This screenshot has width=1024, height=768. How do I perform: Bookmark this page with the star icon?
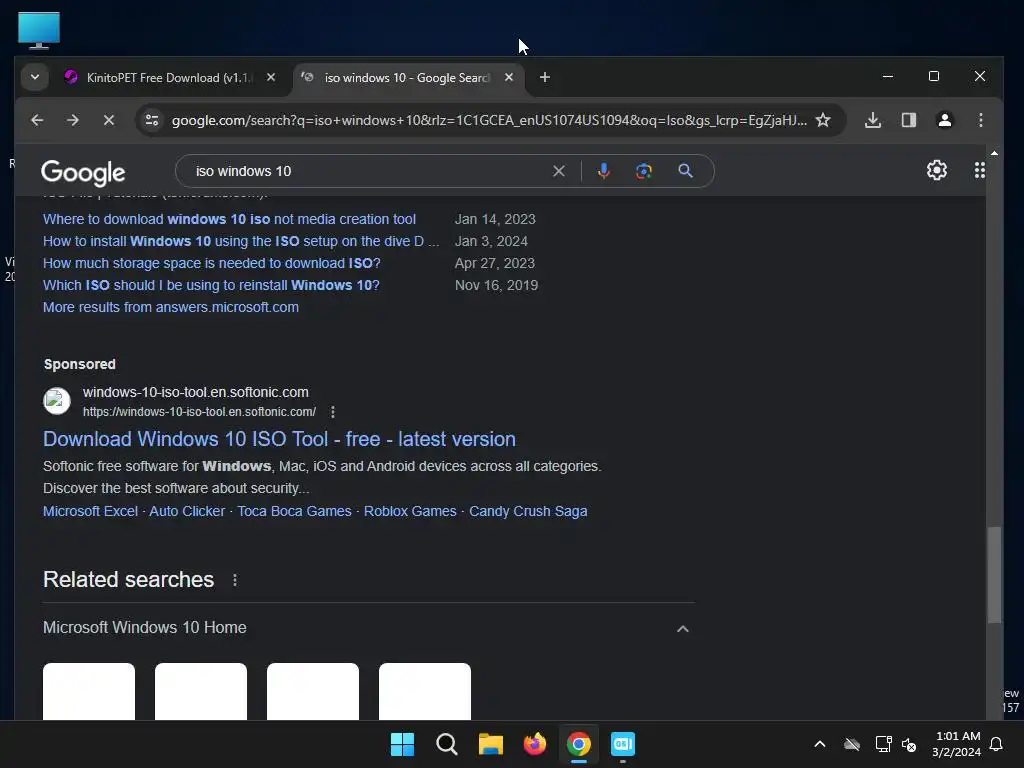click(x=823, y=120)
